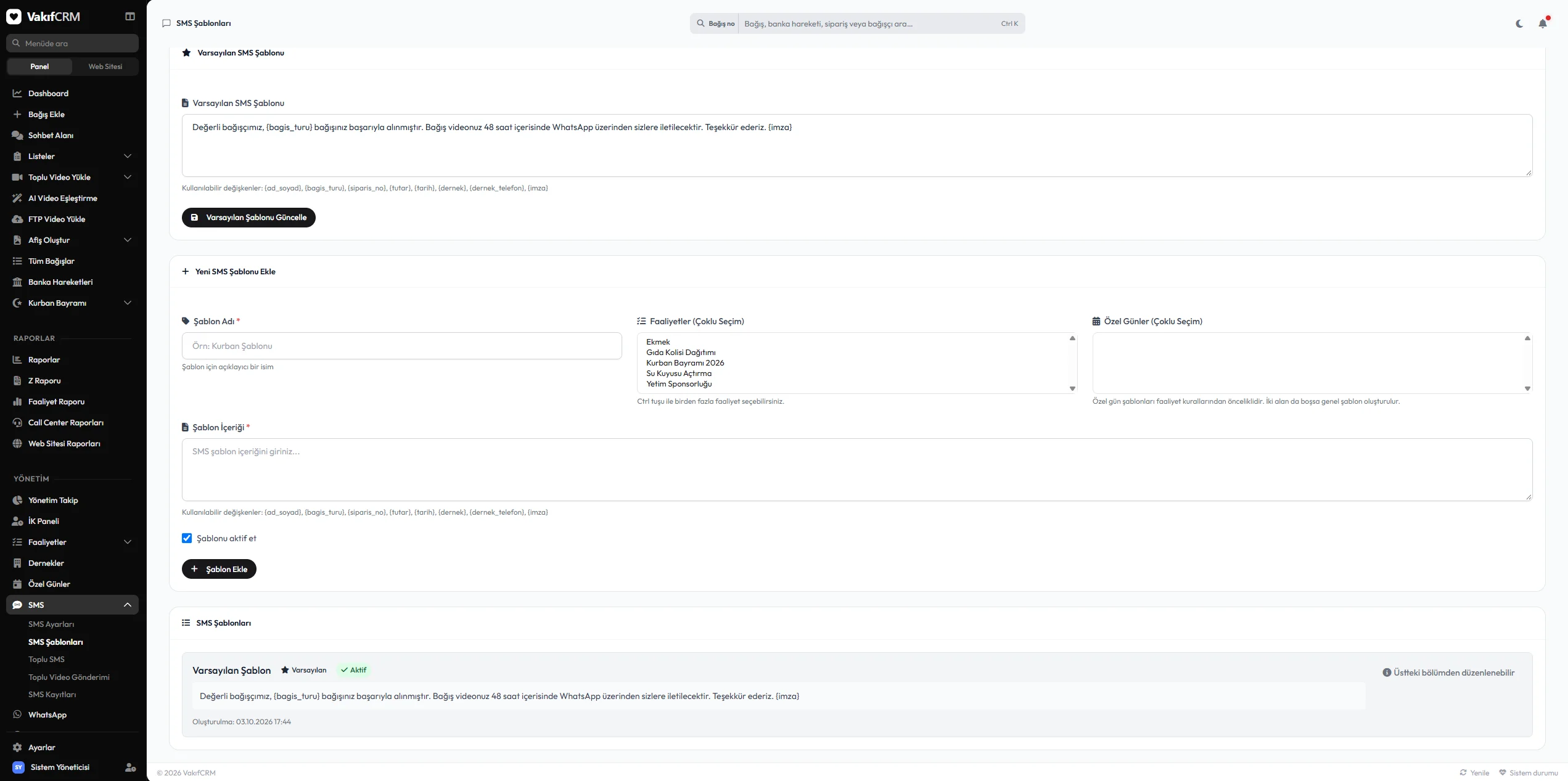Click the user switch icon beside Sistem Yöneticisi

tap(130, 767)
